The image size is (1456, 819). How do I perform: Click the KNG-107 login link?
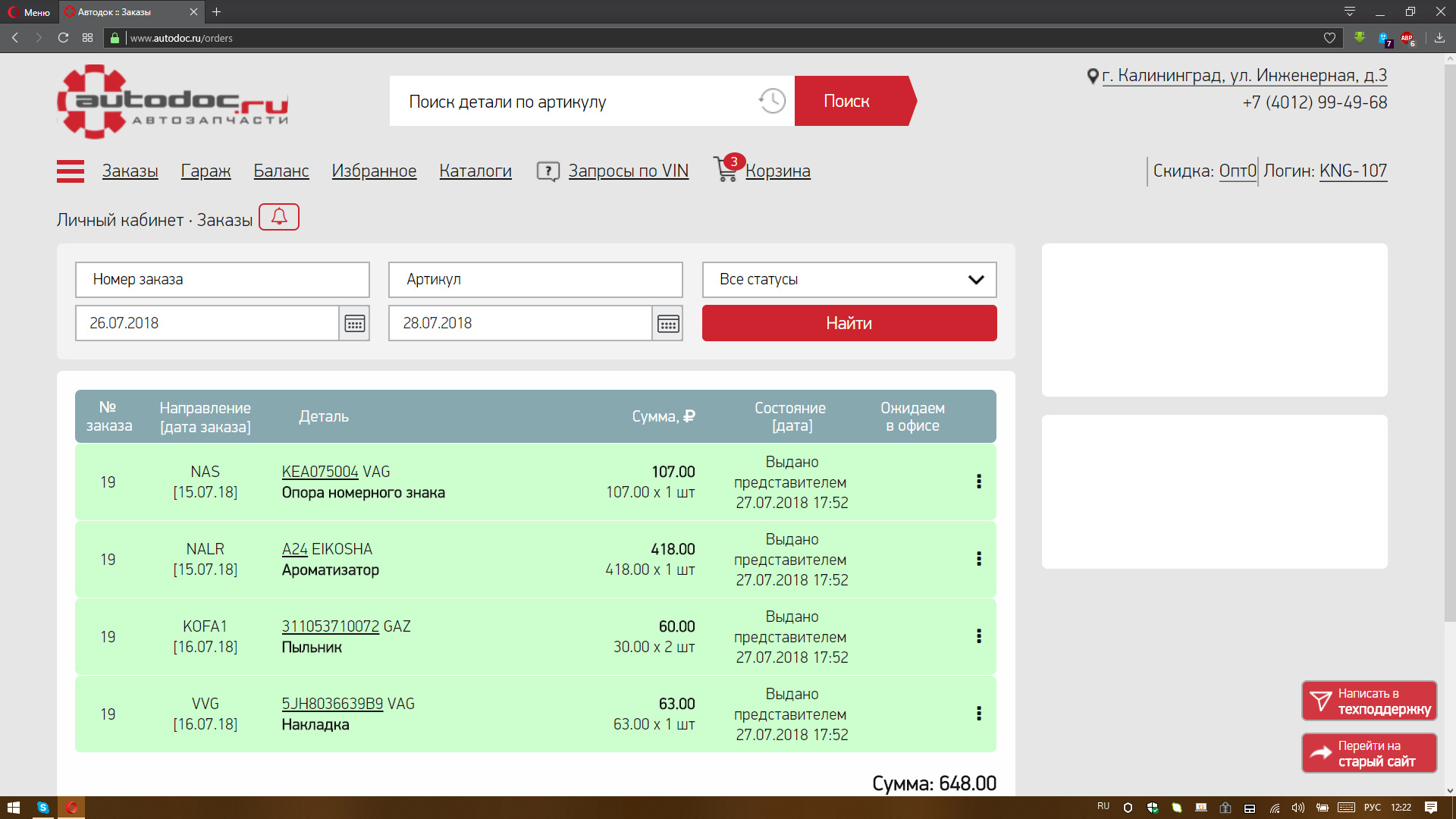click(1354, 171)
